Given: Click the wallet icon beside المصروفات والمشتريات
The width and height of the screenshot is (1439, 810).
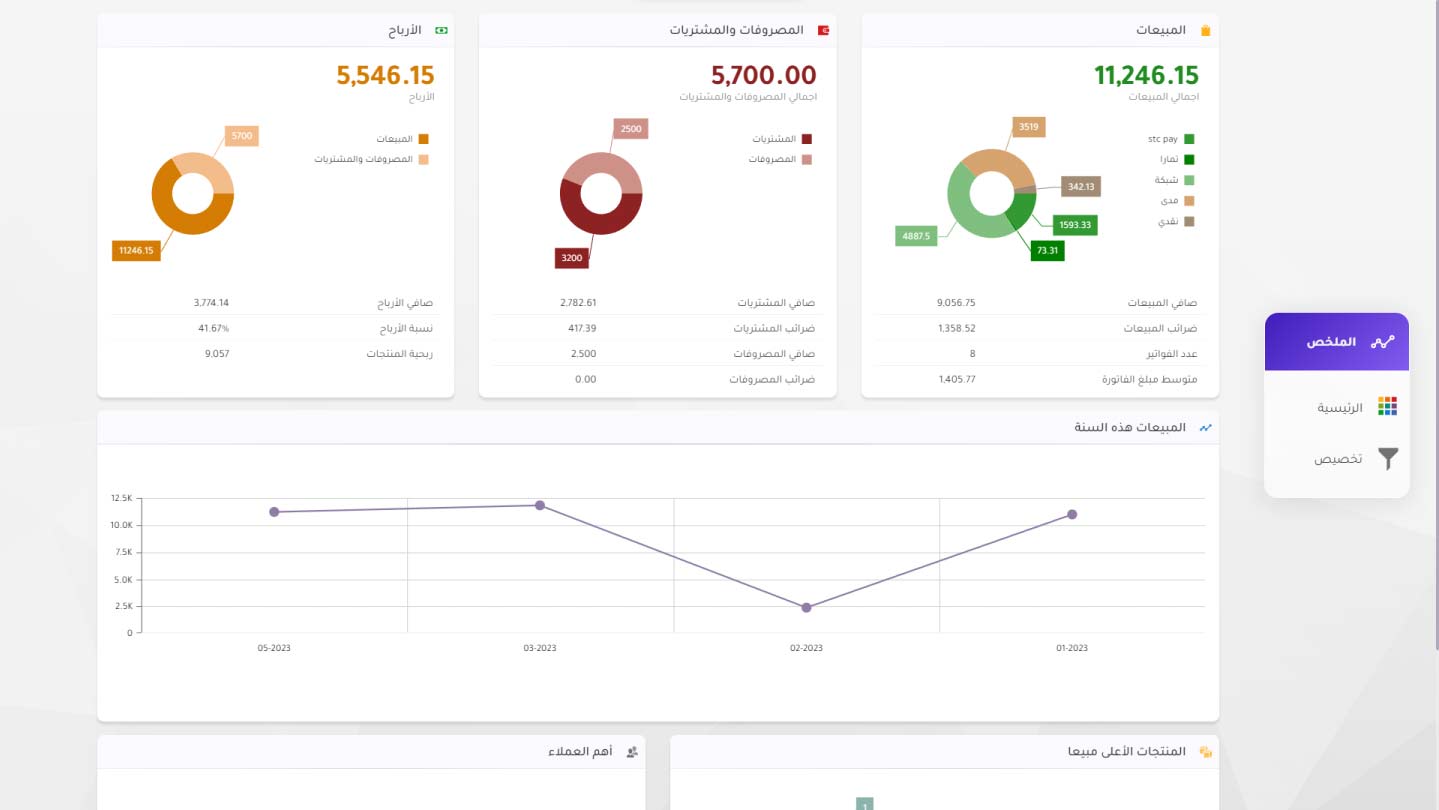Looking at the screenshot, I should point(823,31).
